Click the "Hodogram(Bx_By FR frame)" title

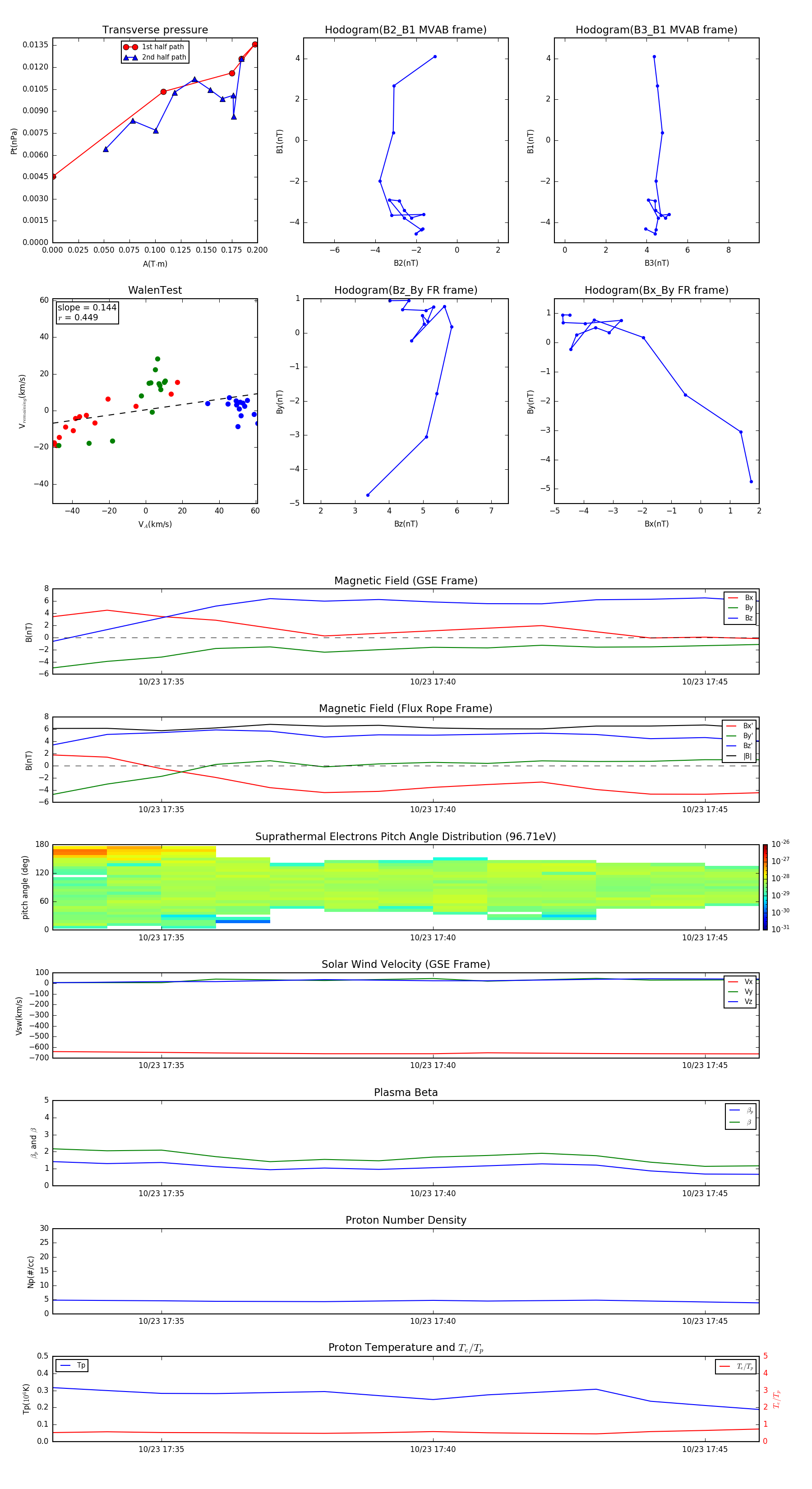tap(656, 290)
